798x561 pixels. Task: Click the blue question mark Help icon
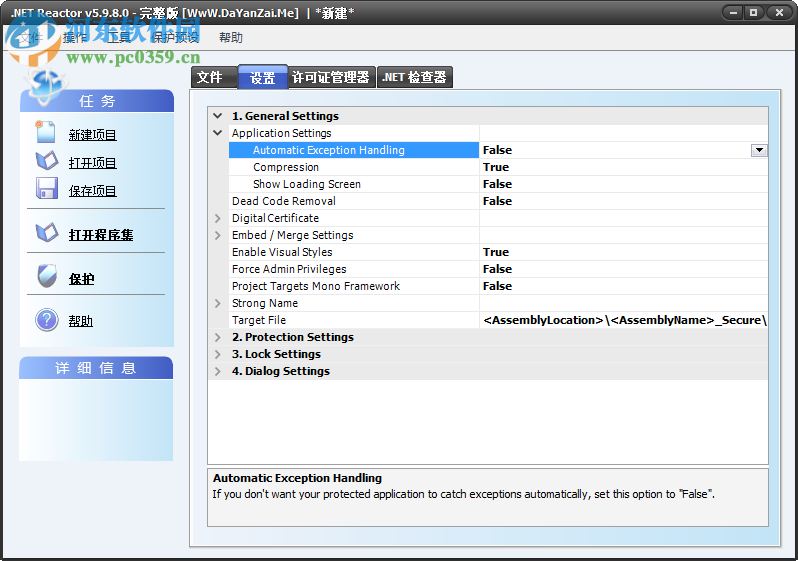pos(47,320)
